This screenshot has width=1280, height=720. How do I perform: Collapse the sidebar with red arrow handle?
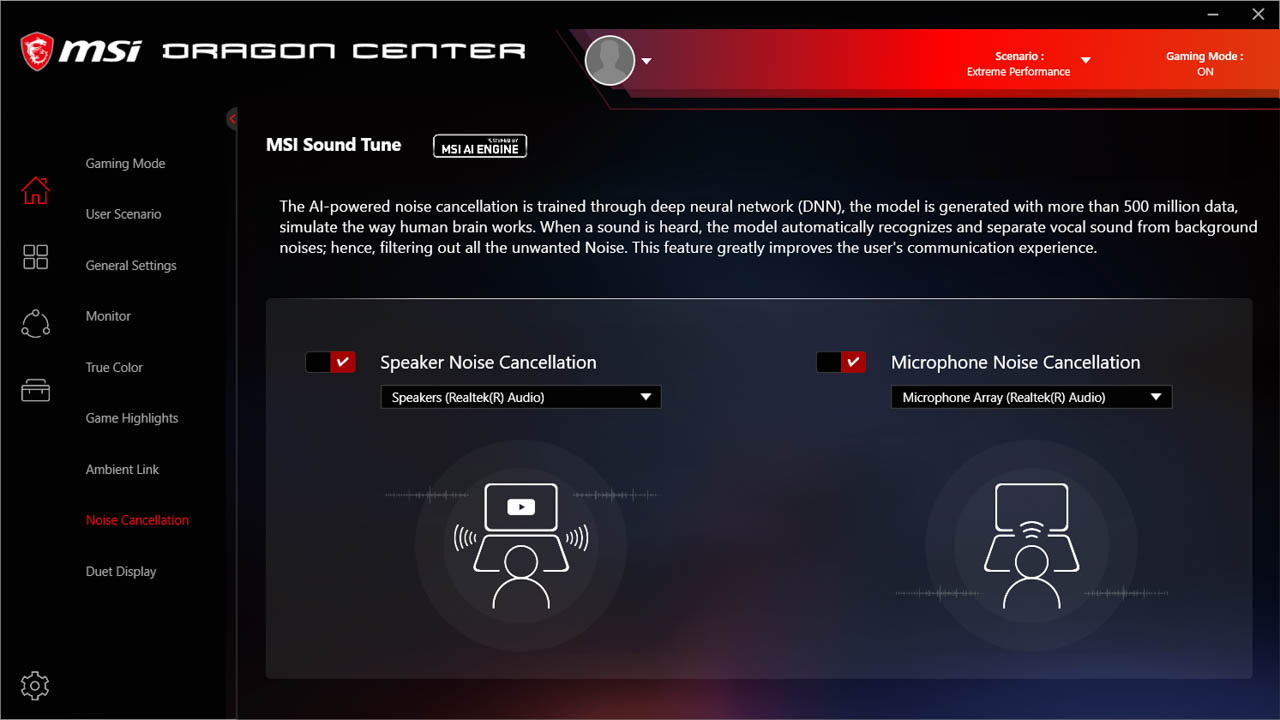click(232, 119)
